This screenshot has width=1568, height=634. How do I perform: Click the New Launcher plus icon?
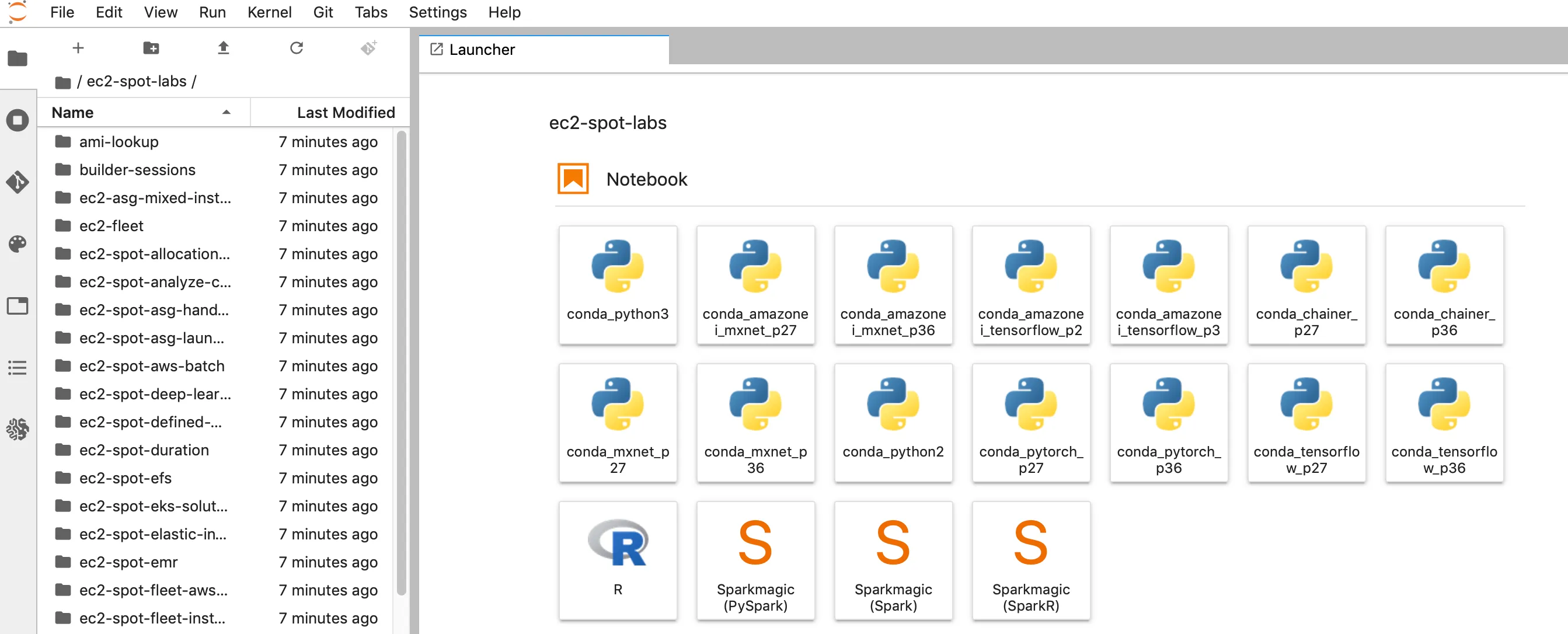click(x=78, y=47)
